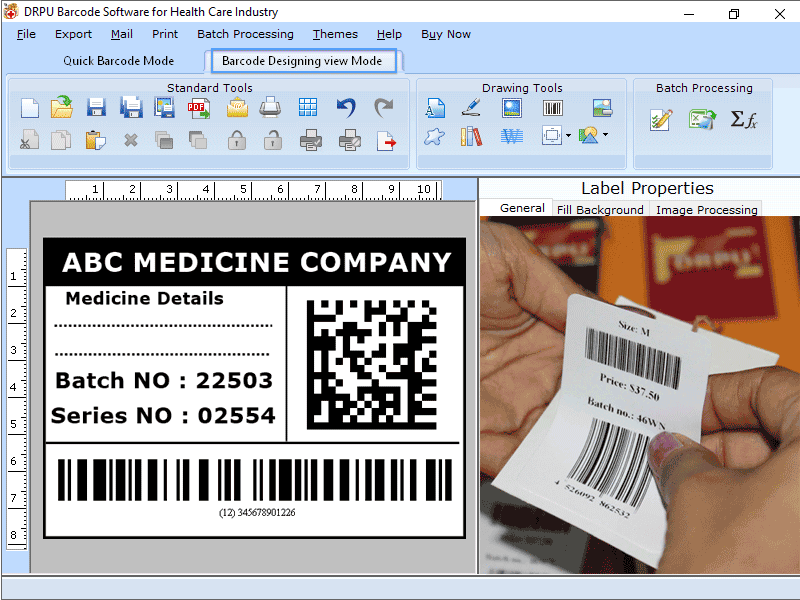Redo with the grey curved arrow
The width and height of the screenshot is (800, 600).
pyautogui.click(x=384, y=108)
